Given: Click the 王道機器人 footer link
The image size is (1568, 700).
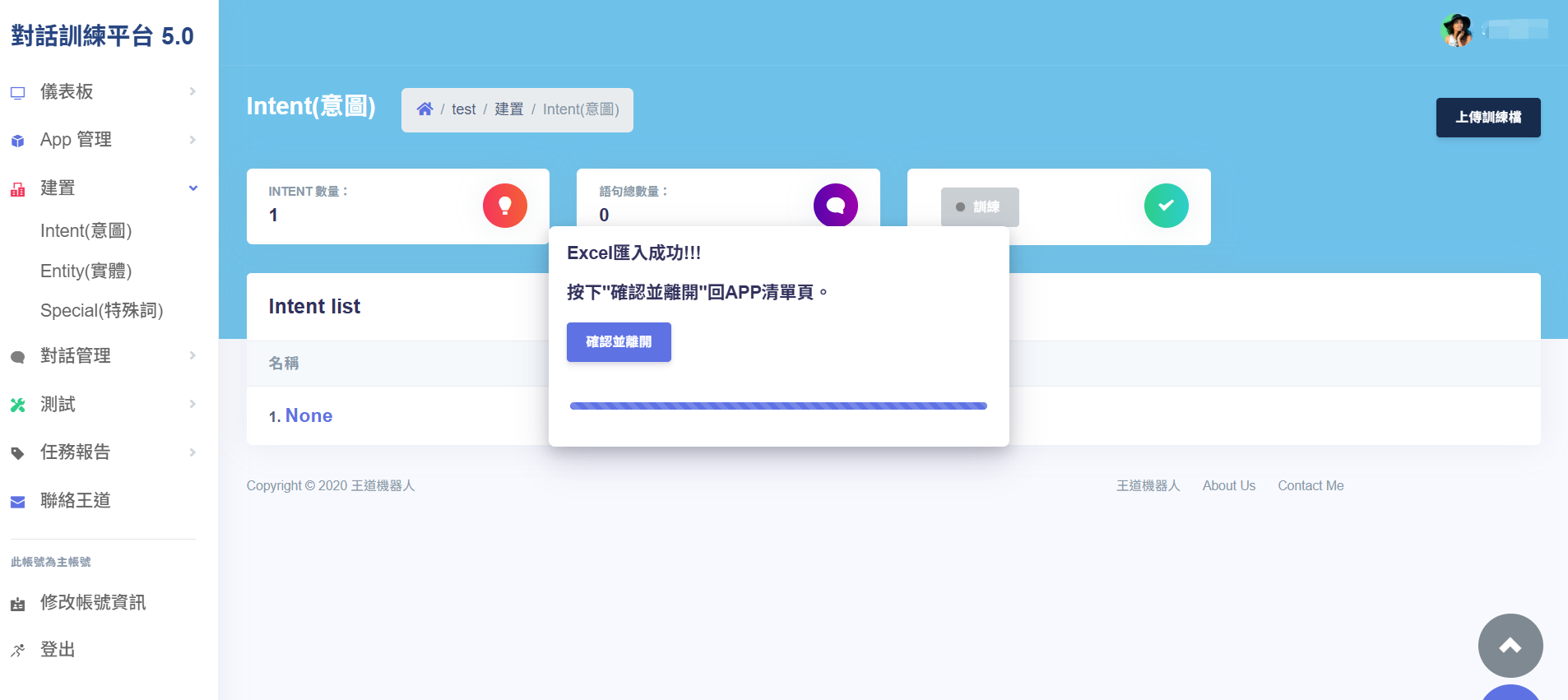Looking at the screenshot, I should 1148,486.
